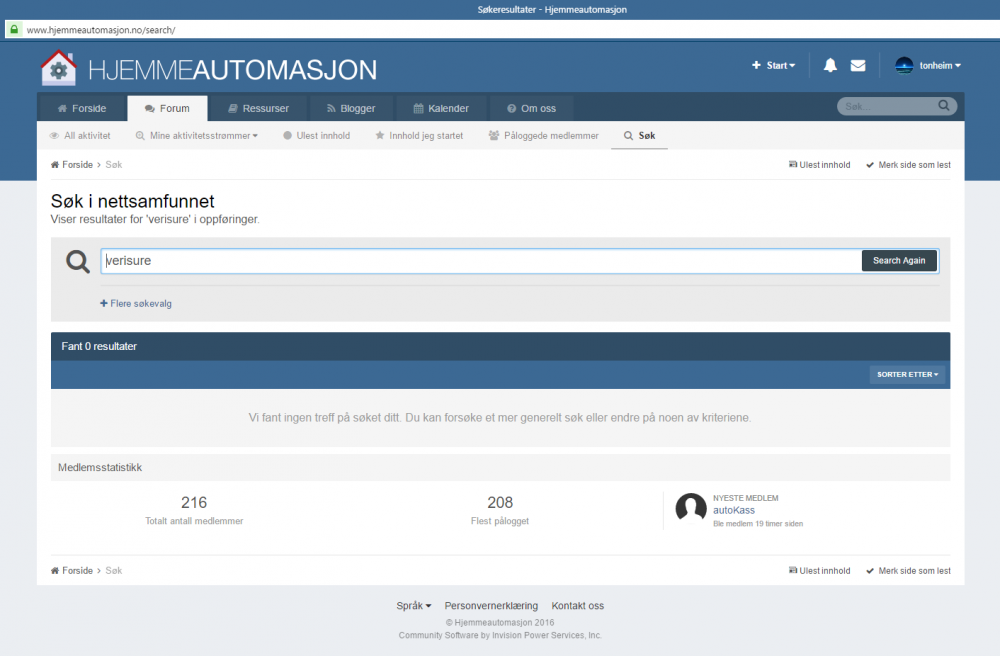The image size is (1000, 656).
Task: Open the Personvernerklæring link
Action: [491, 606]
